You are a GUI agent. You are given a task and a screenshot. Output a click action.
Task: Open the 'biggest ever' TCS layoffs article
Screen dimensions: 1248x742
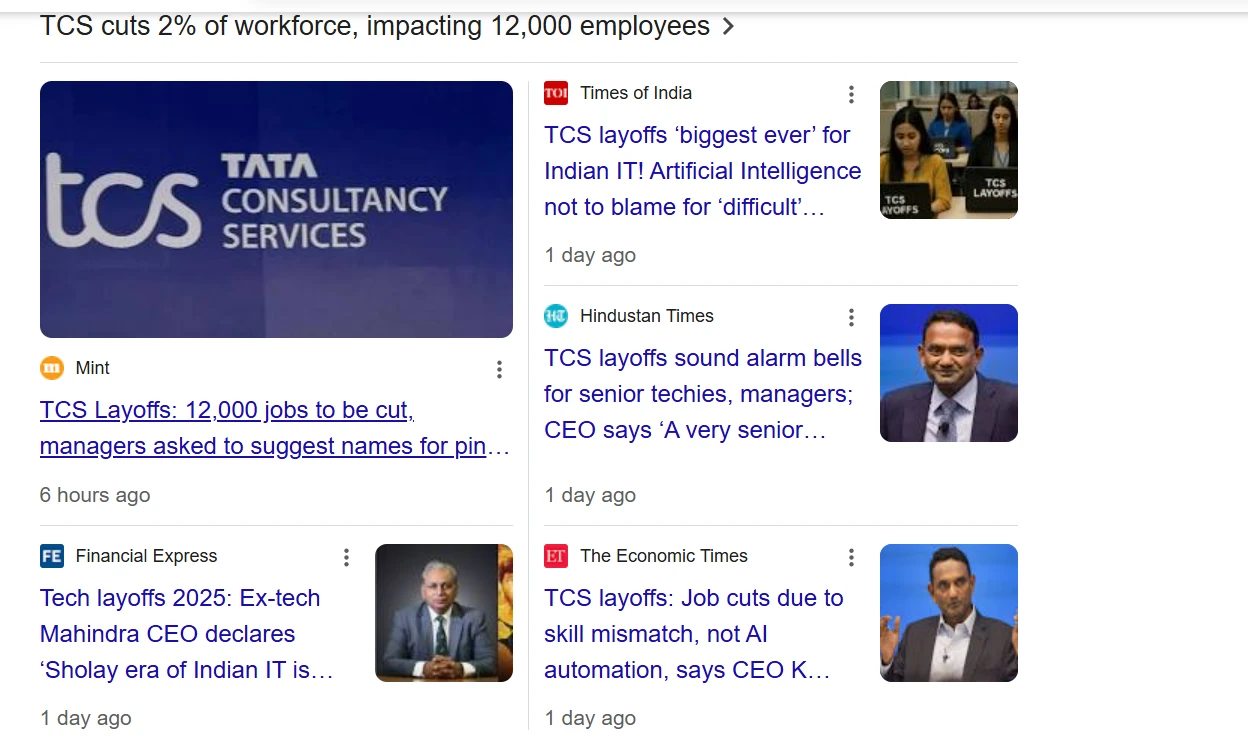703,171
